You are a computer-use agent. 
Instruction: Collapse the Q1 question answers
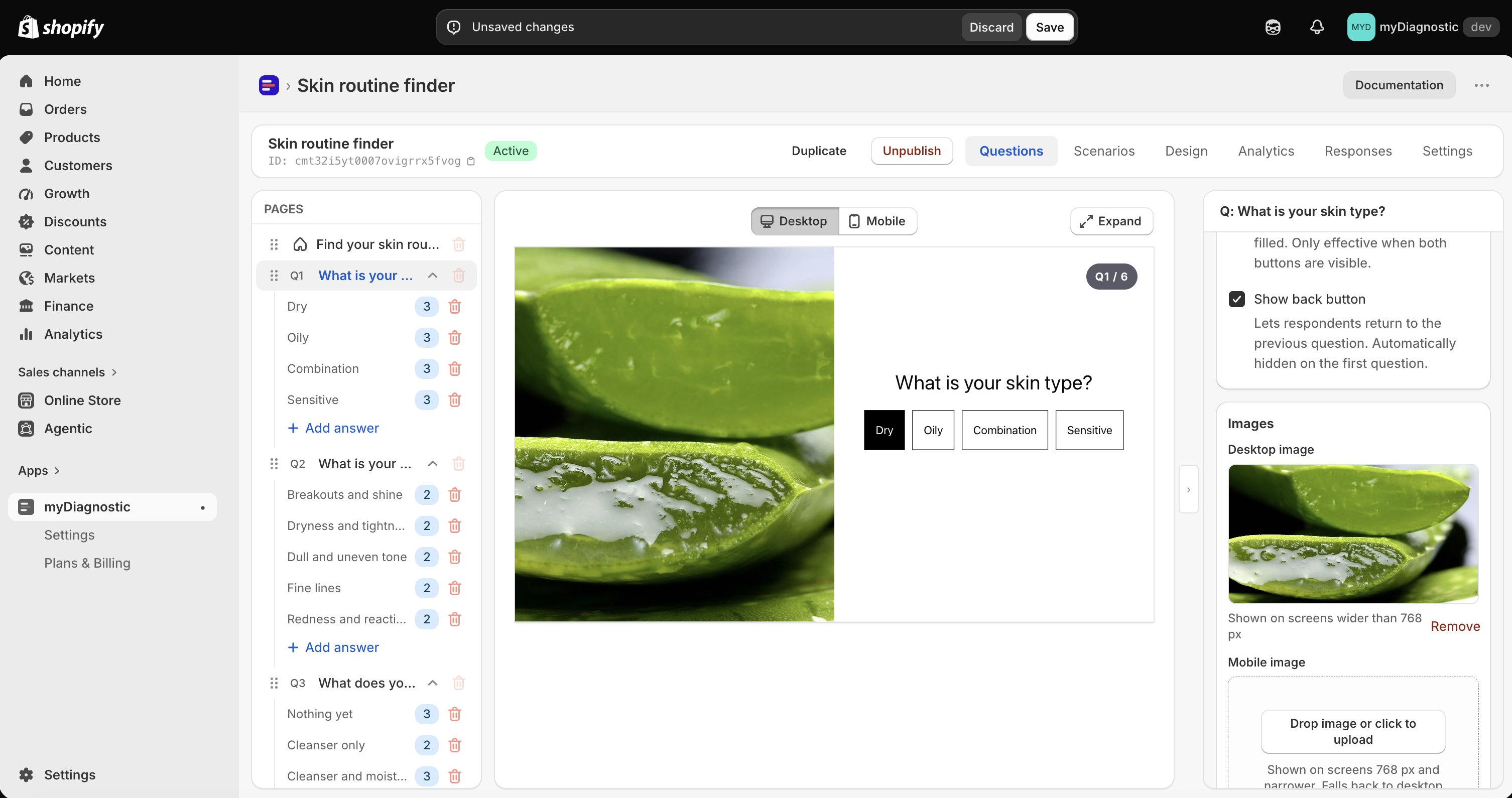pos(433,275)
